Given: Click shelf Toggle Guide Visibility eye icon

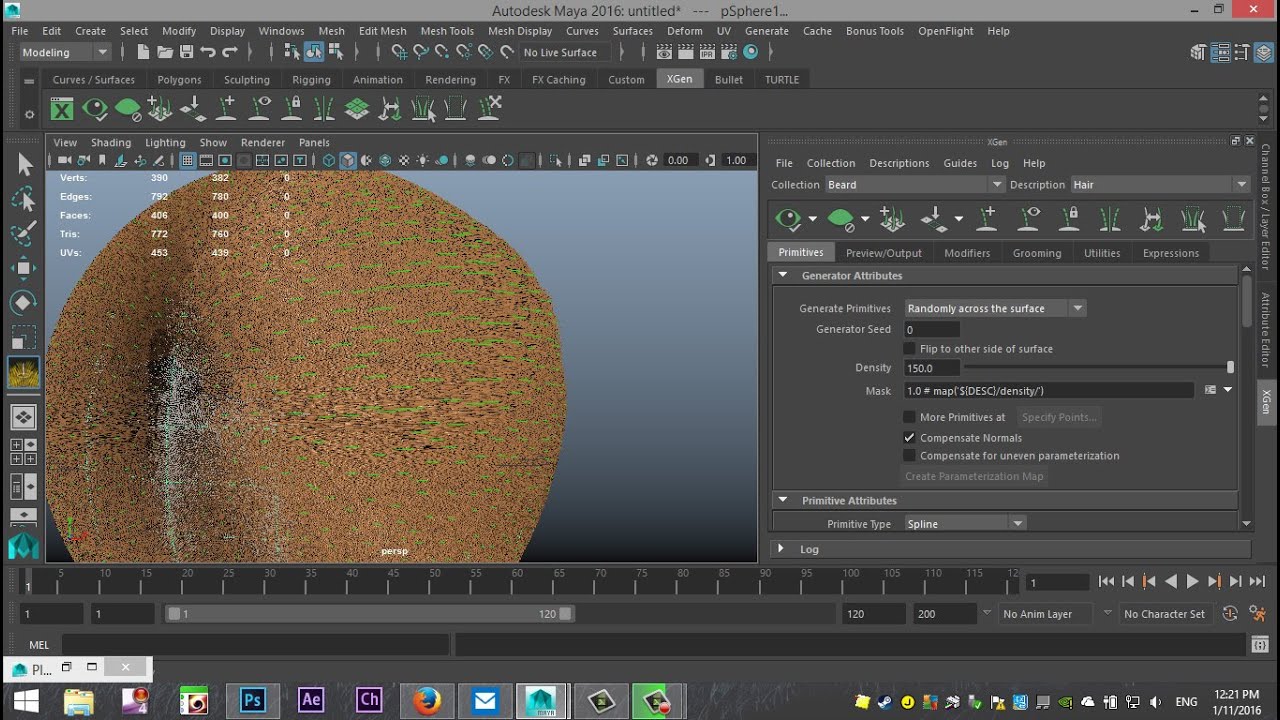Looking at the screenshot, I should tap(260, 108).
